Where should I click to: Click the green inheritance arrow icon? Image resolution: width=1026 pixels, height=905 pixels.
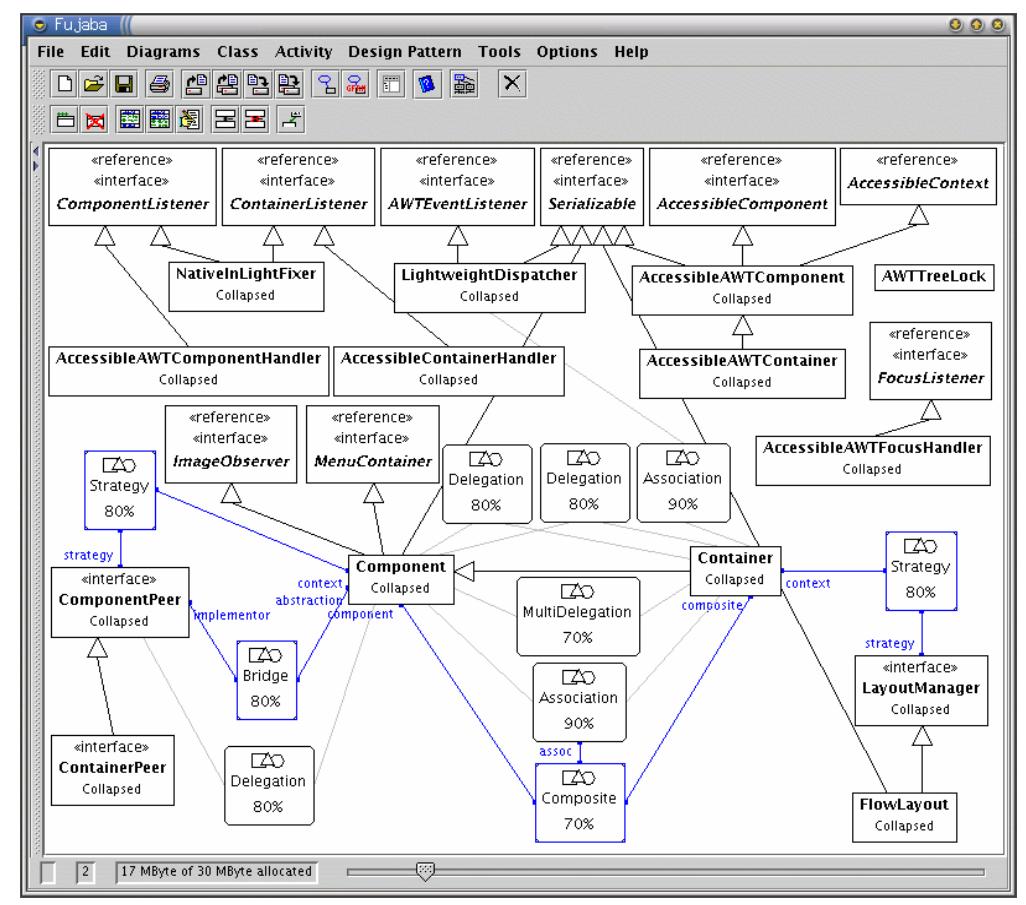tap(291, 120)
